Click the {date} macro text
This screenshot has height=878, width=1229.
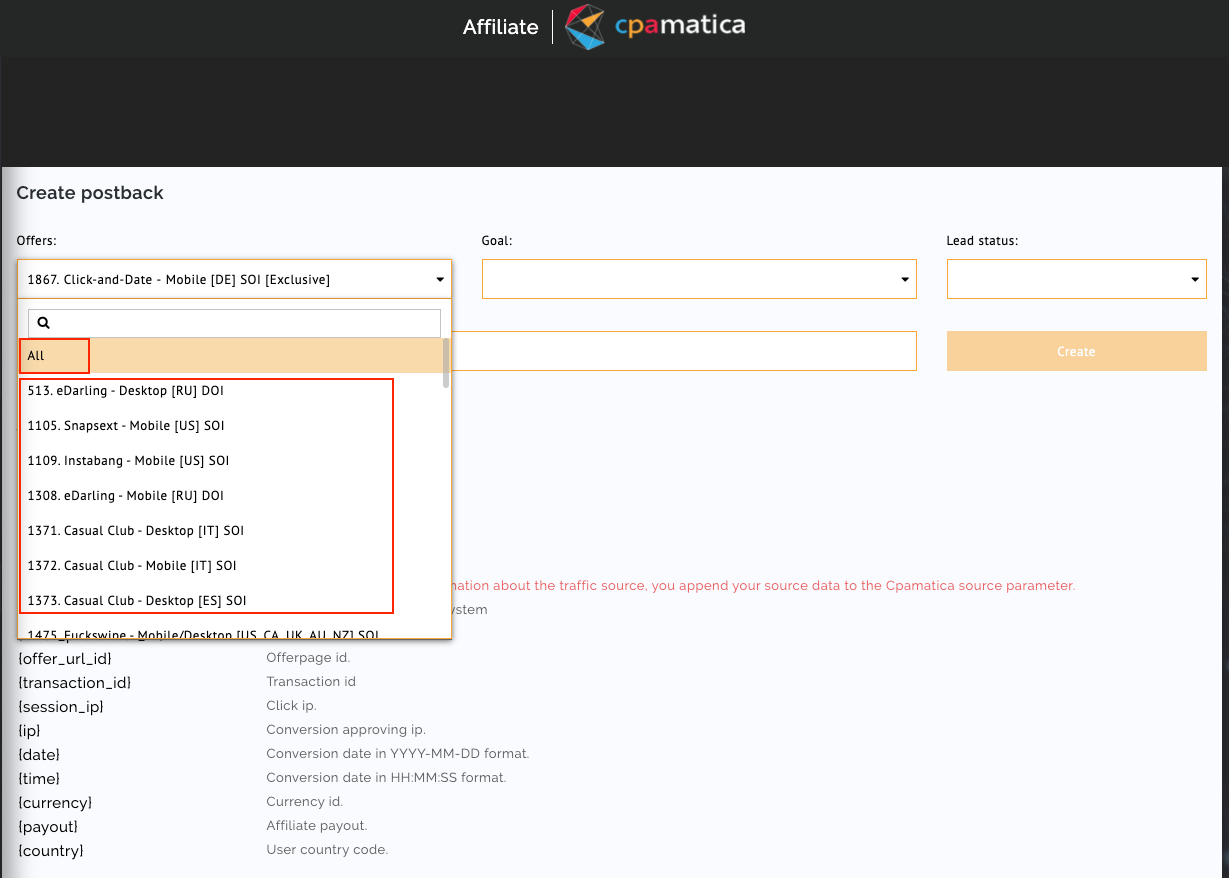tap(39, 755)
